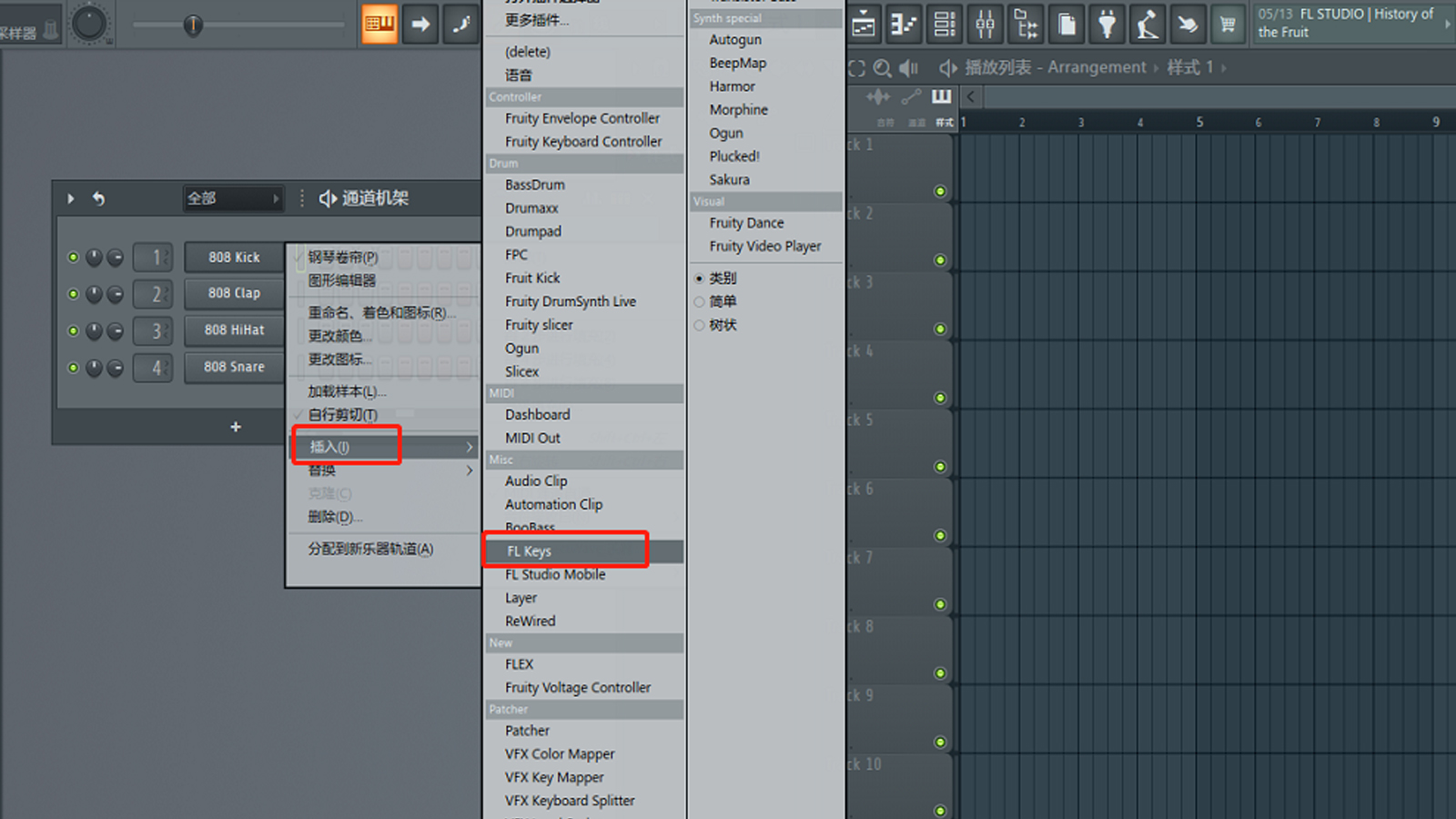
Task: Expand the news panel arrow
Action: coord(1447,24)
